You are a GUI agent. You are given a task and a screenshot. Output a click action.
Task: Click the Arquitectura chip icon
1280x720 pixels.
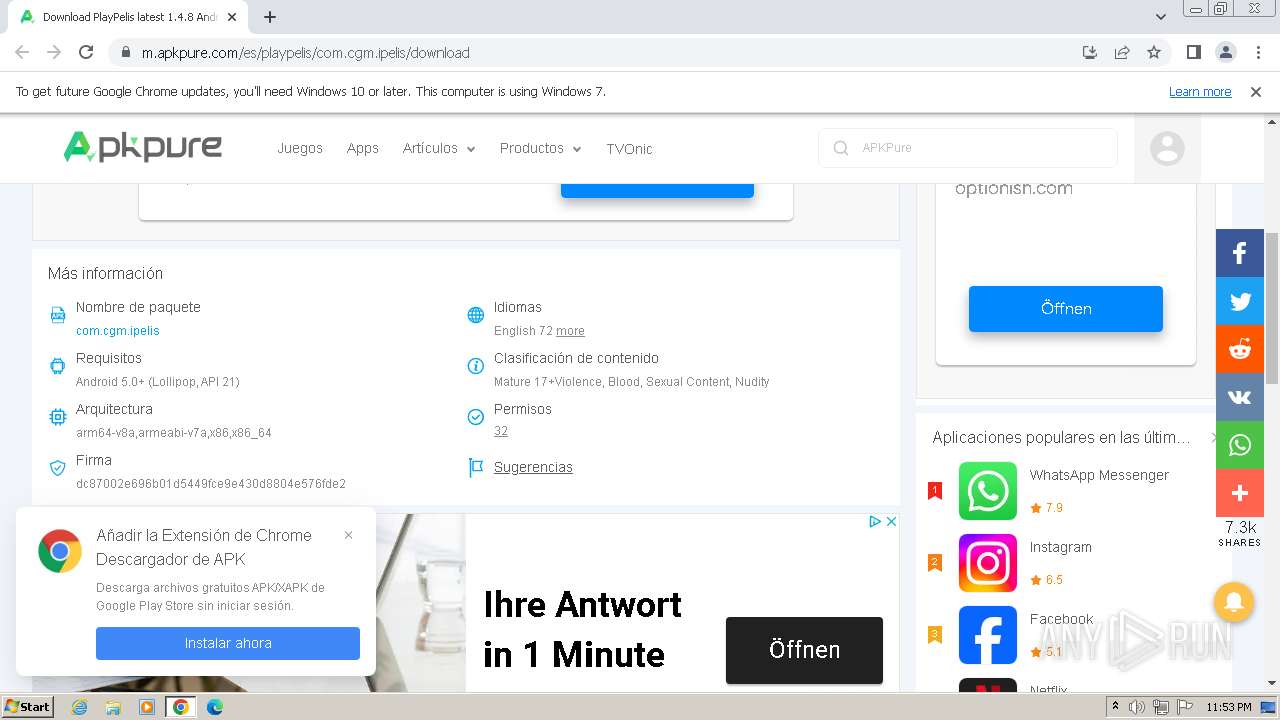tap(58, 417)
